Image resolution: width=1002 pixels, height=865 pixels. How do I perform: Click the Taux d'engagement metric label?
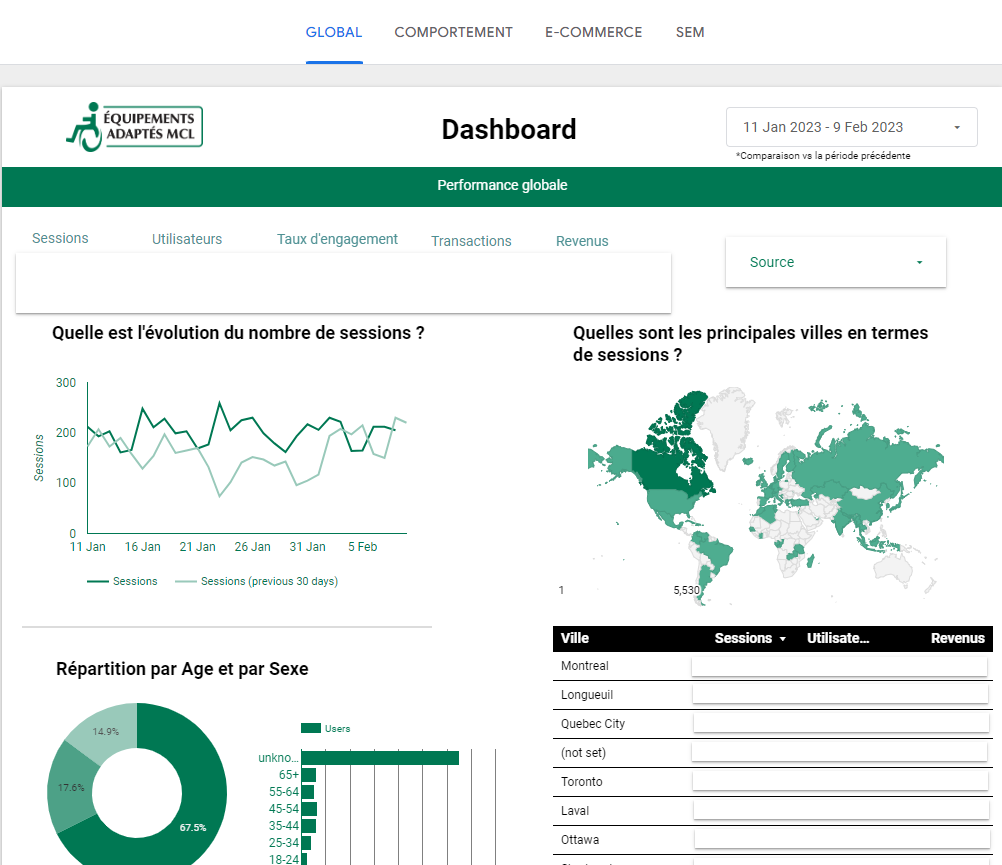(337, 239)
